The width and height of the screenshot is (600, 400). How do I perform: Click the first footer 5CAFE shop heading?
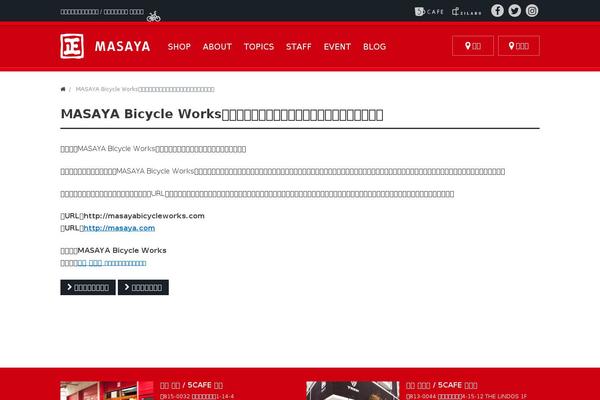(x=191, y=385)
